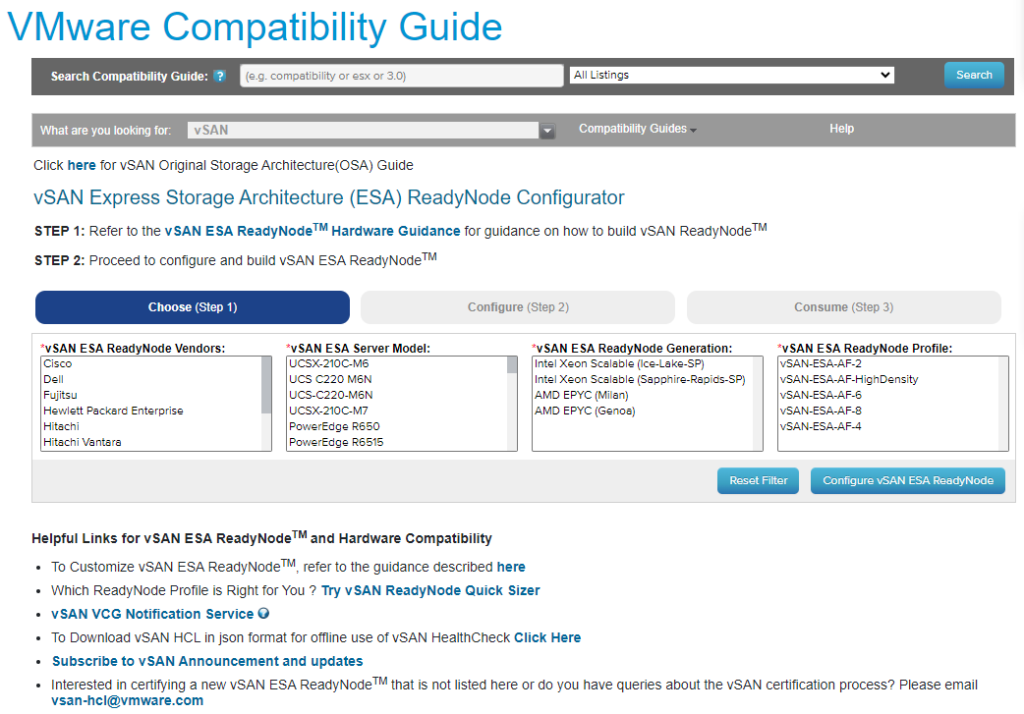Click the search help question mark icon

(220, 76)
